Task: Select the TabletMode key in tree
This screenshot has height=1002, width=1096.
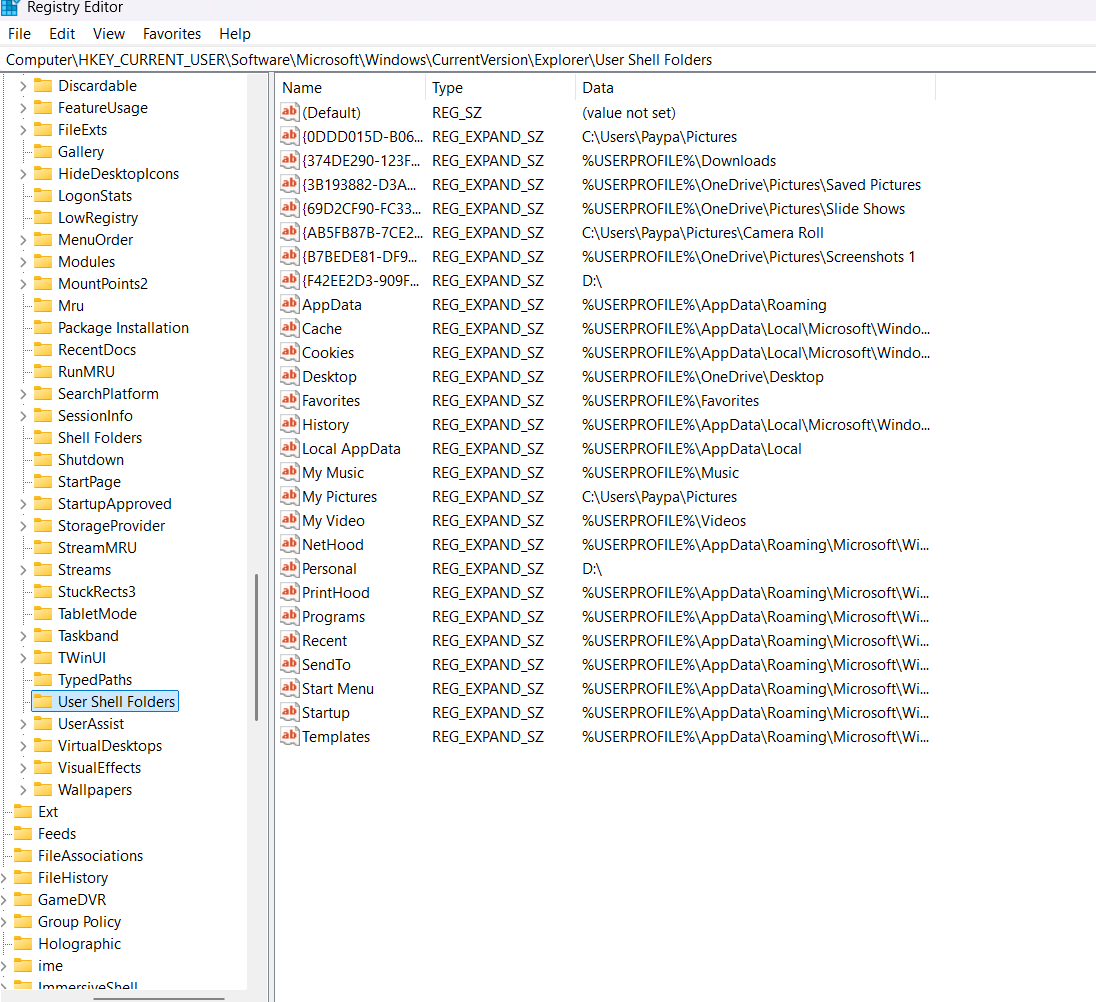Action: pyautogui.click(x=97, y=613)
